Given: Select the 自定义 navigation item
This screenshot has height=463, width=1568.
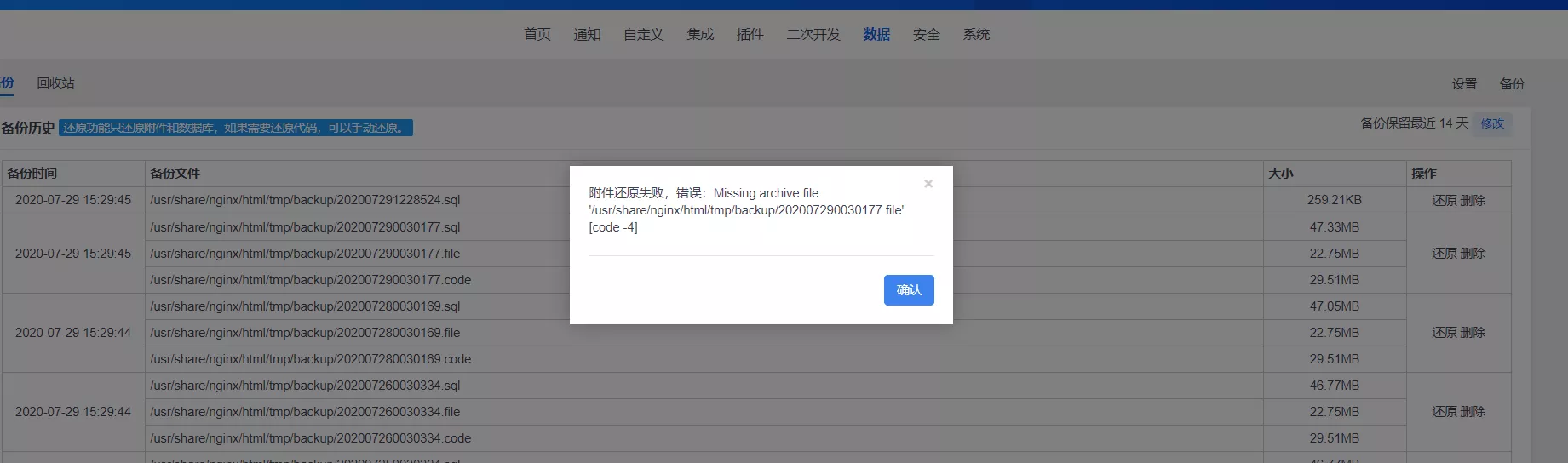Looking at the screenshot, I should click(x=643, y=34).
